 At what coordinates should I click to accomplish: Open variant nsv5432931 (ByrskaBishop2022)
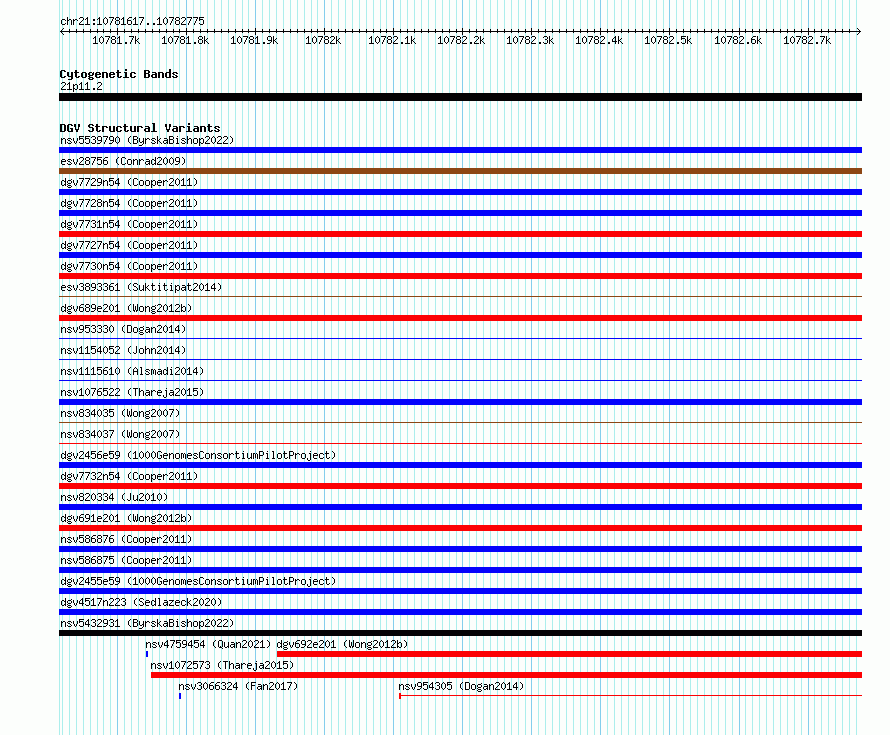[147, 623]
